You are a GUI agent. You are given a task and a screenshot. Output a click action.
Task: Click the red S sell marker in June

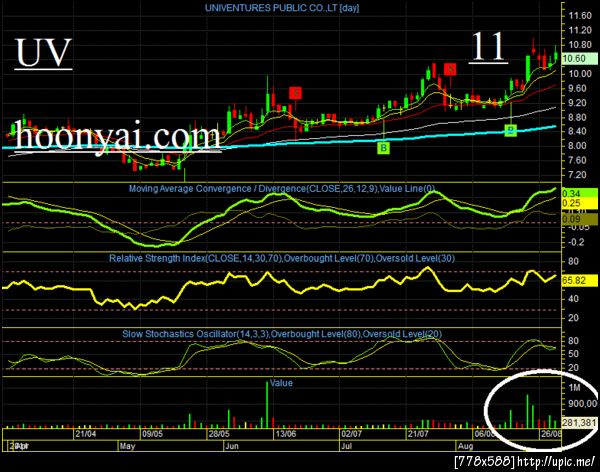[295, 93]
